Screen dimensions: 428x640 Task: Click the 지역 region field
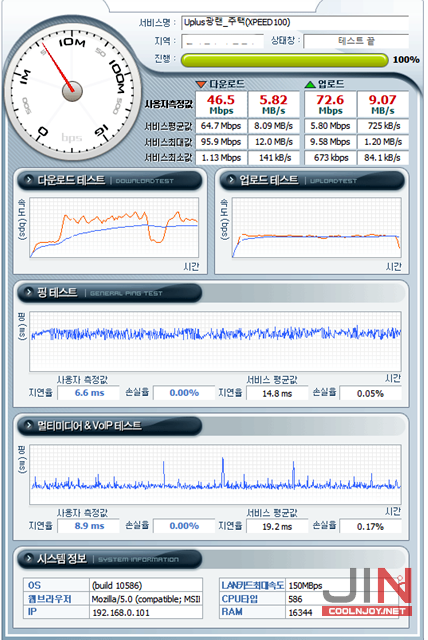click(x=222, y=42)
